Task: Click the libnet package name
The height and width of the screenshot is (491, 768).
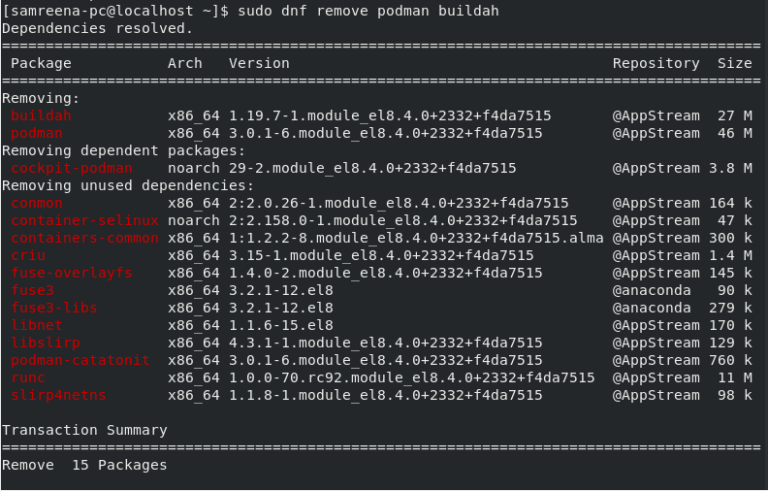Action: [37, 325]
